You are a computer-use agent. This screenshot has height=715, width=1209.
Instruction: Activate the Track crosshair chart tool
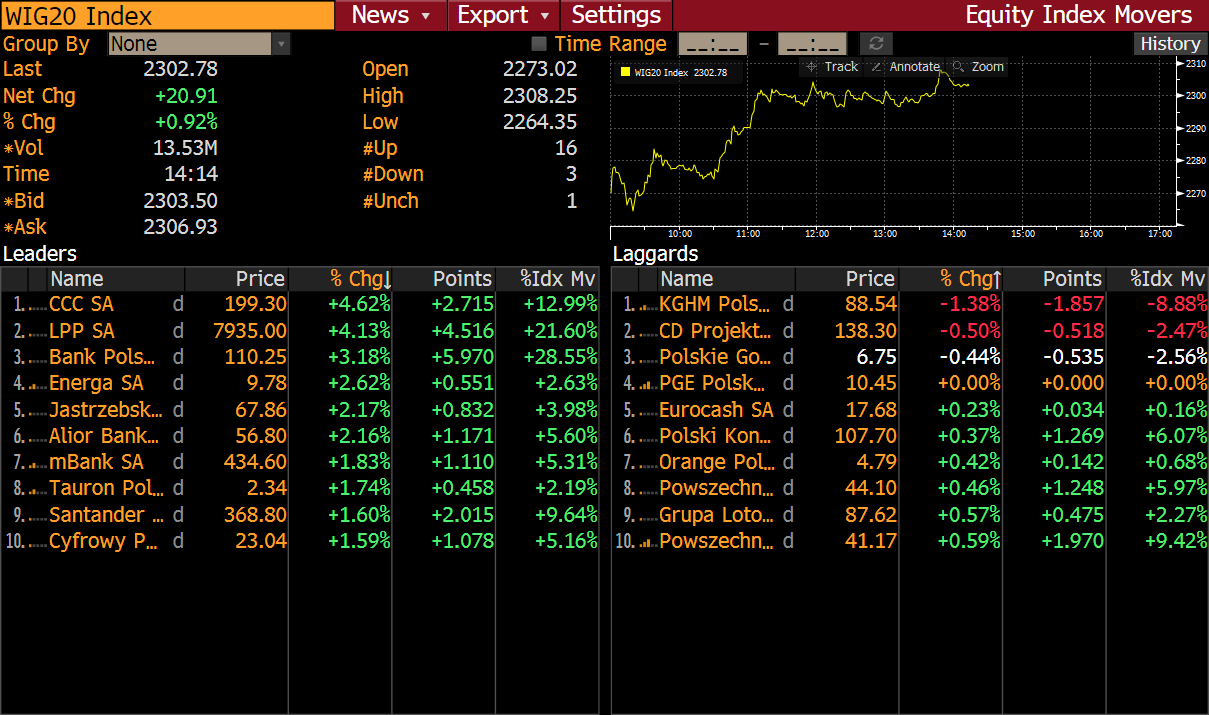(832, 67)
